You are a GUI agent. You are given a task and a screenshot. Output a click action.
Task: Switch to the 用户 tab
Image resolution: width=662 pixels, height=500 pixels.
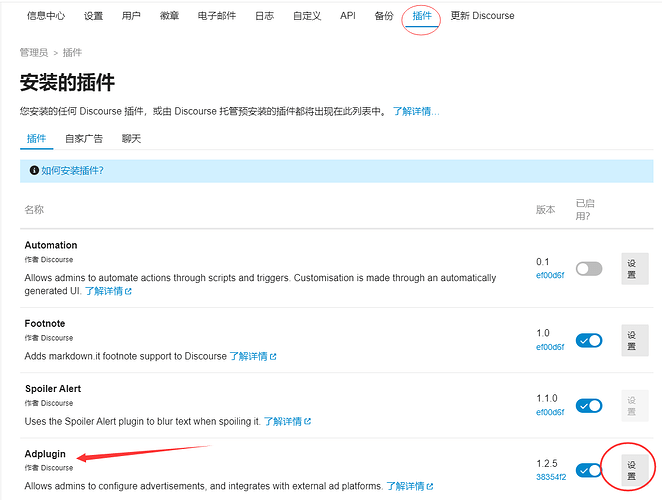click(131, 16)
